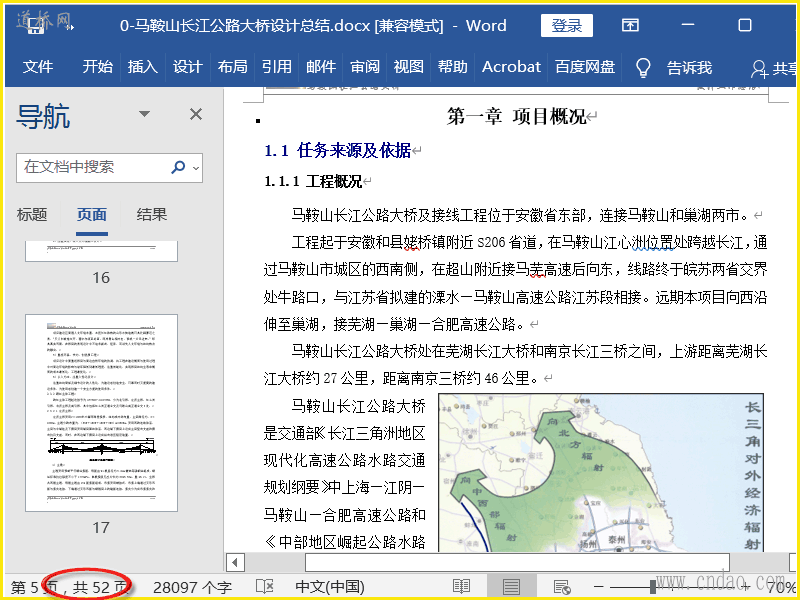Open the 文件 menu
The width and height of the screenshot is (800, 600).
(x=38, y=67)
